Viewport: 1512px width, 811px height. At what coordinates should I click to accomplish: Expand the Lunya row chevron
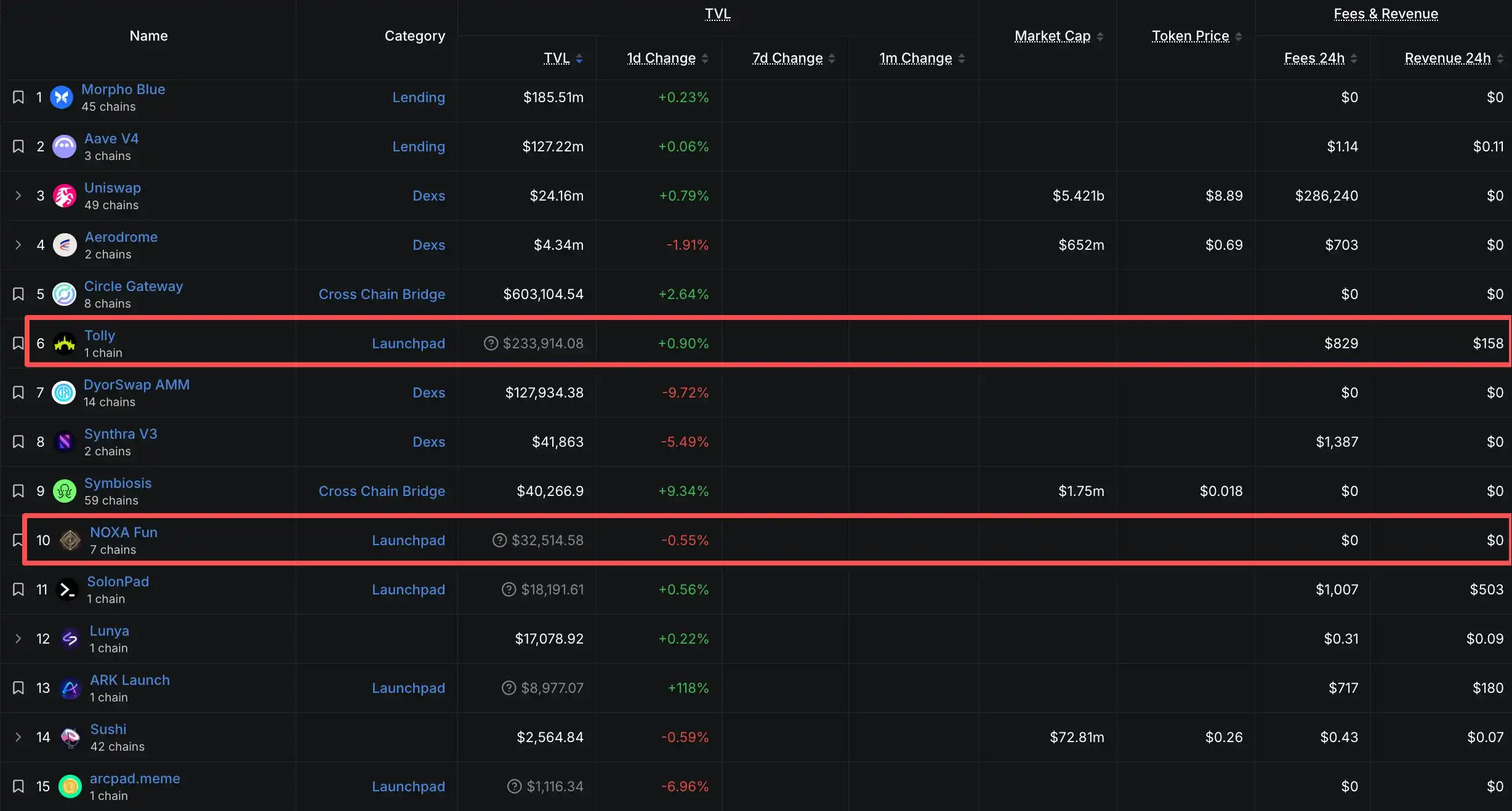coord(18,639)
